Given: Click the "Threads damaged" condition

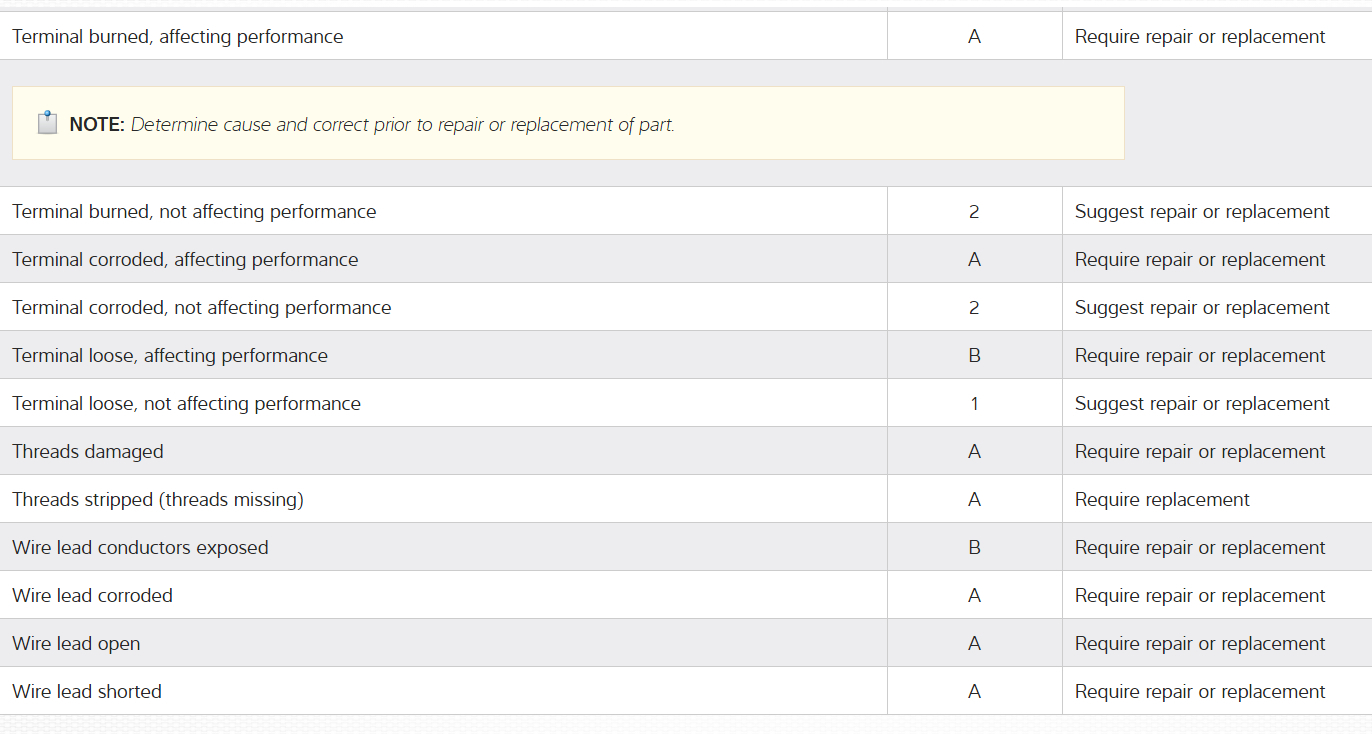Looking at the screenshot, I should pos(88,452).
